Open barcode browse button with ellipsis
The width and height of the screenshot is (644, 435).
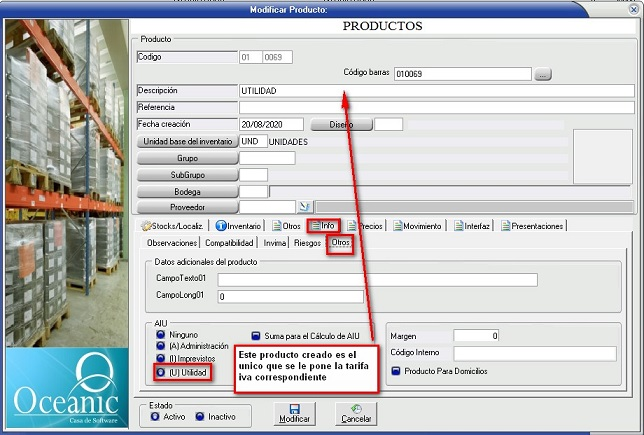point(542,74)
